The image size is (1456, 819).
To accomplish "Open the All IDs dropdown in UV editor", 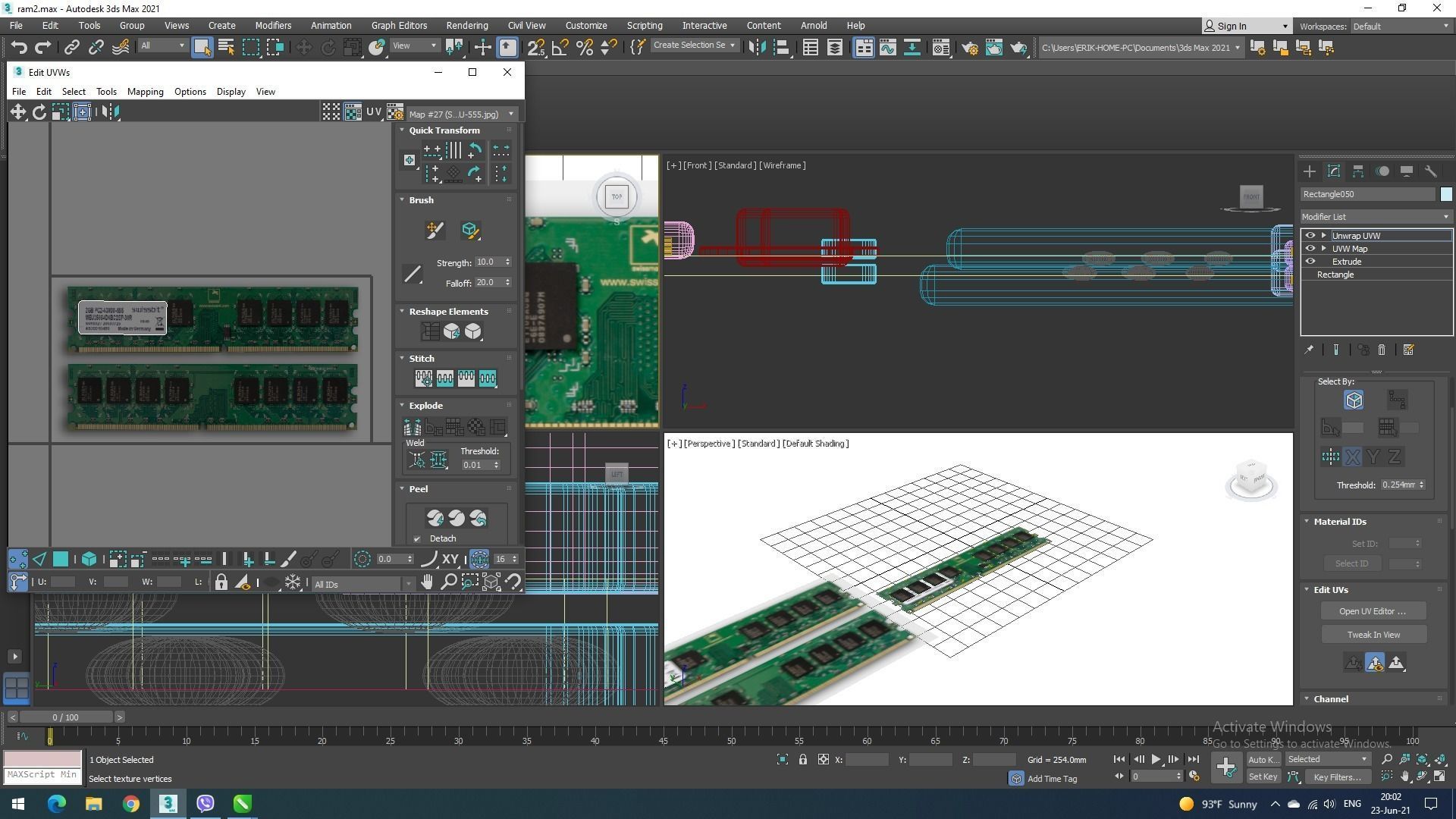I will [362, 584].
